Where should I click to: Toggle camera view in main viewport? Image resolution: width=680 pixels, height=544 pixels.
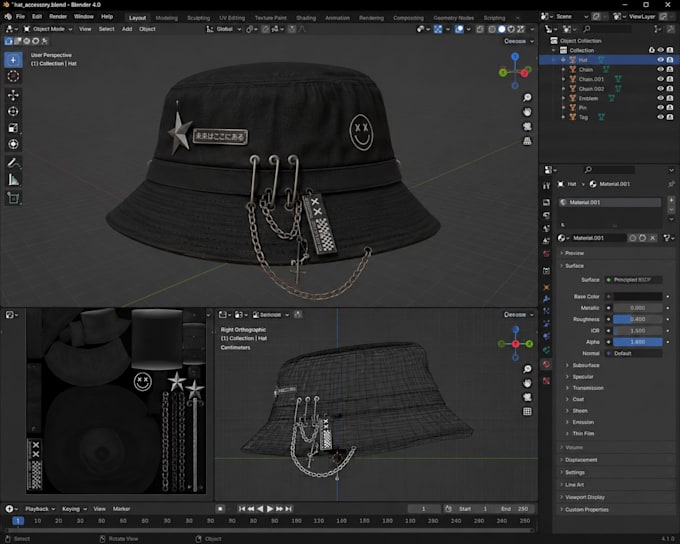(x=527, y=126)
